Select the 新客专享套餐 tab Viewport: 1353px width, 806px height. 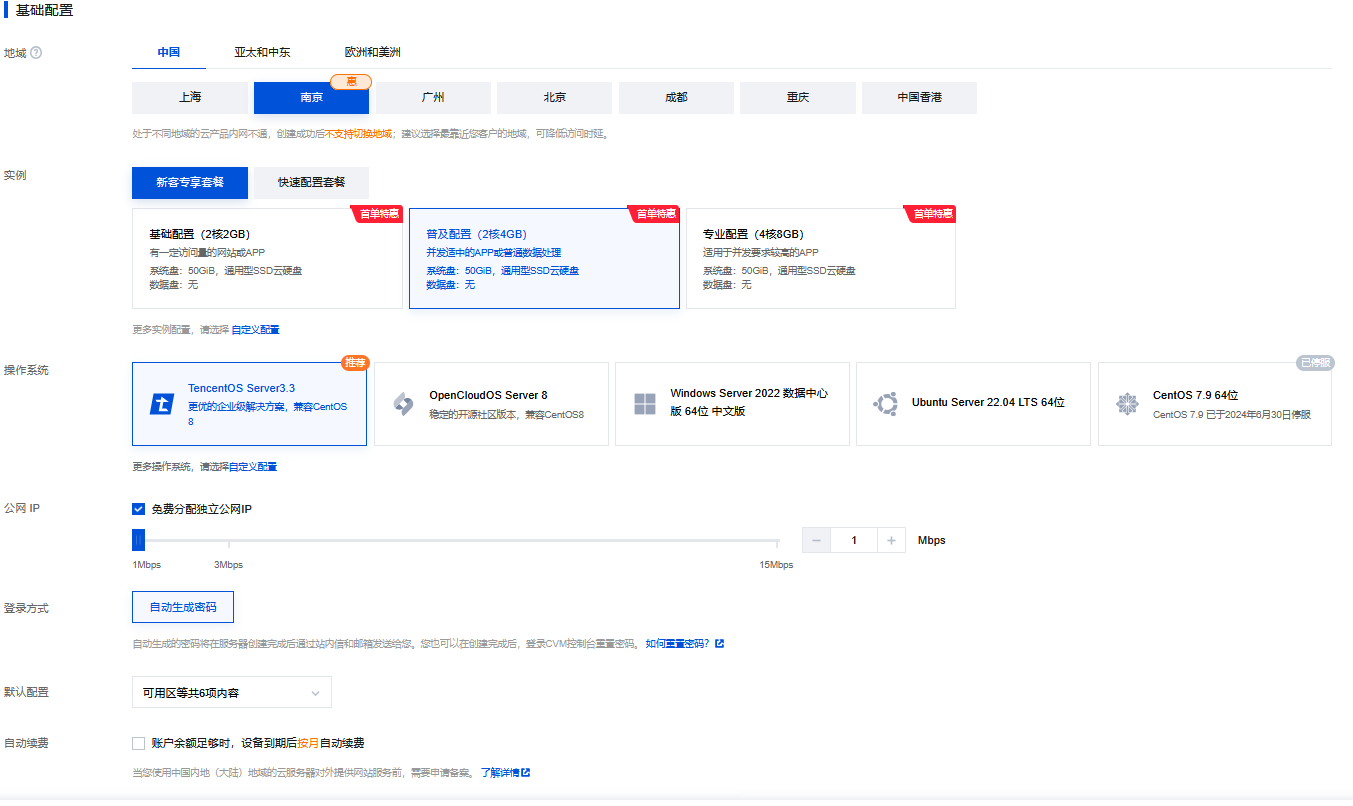[x=190, y=183]
